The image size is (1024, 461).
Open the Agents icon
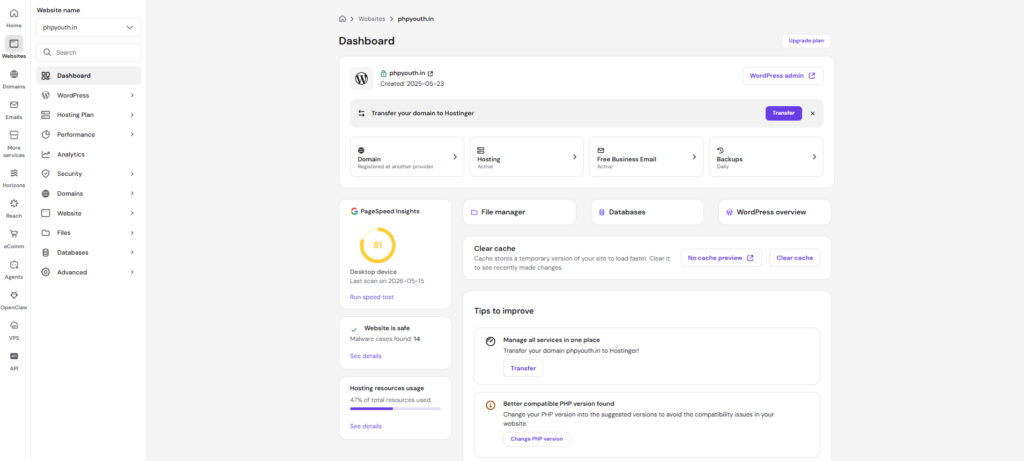(14, 265)
